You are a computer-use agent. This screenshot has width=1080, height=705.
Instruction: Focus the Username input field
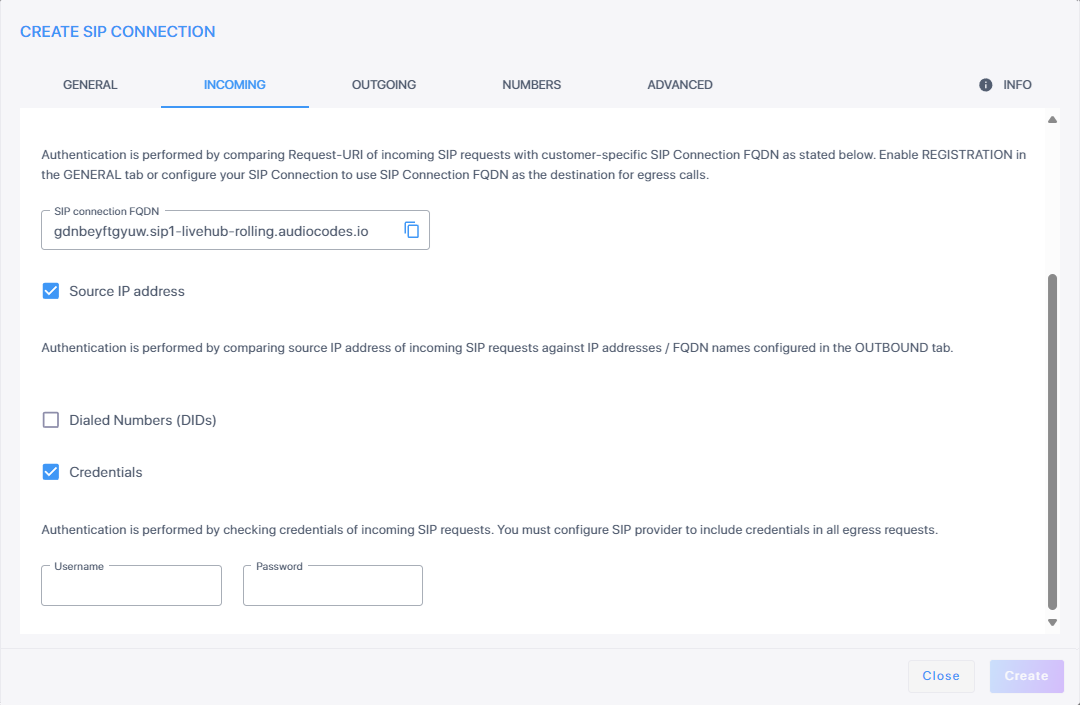132,586
